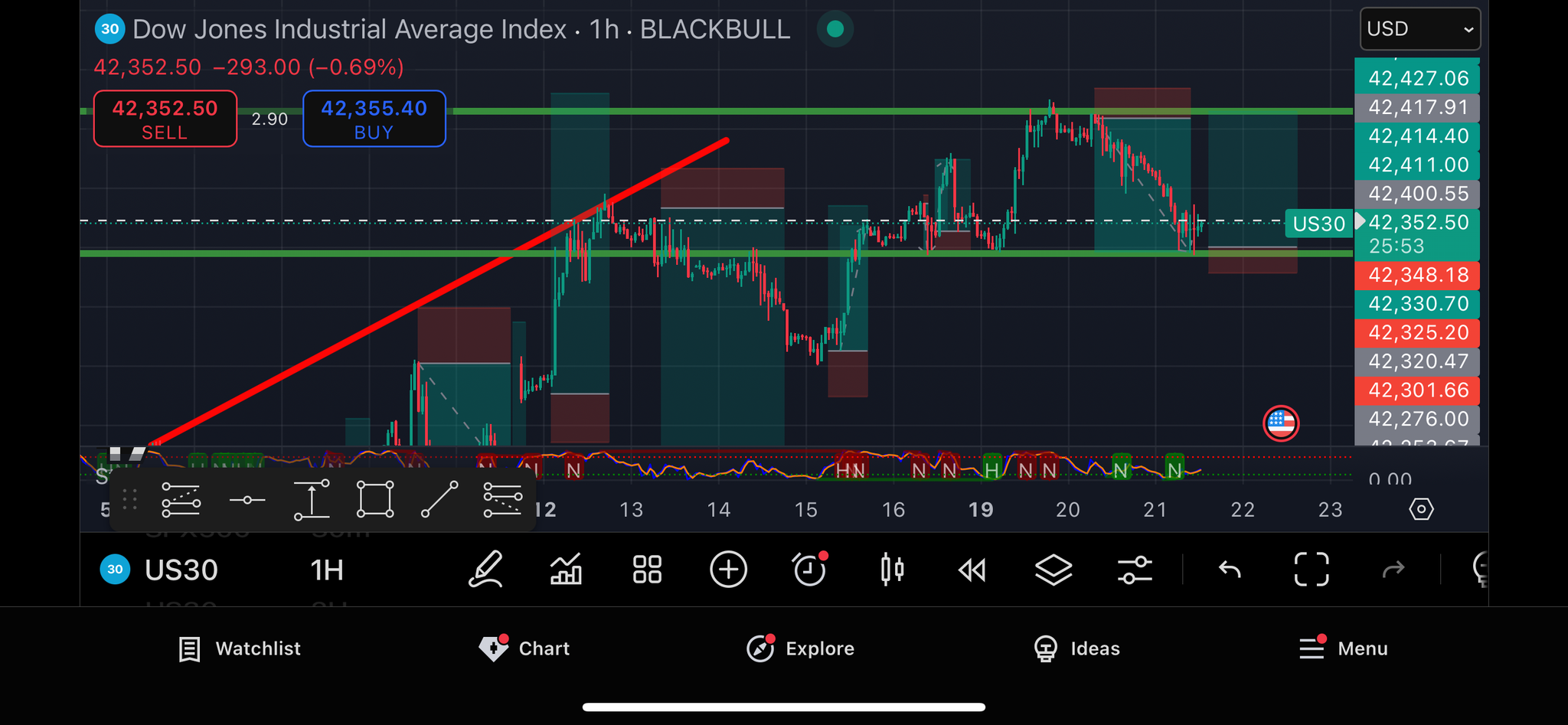Open the 1H timeframe selector
Screen dimensions: 1568x725
tap(327, 570)
